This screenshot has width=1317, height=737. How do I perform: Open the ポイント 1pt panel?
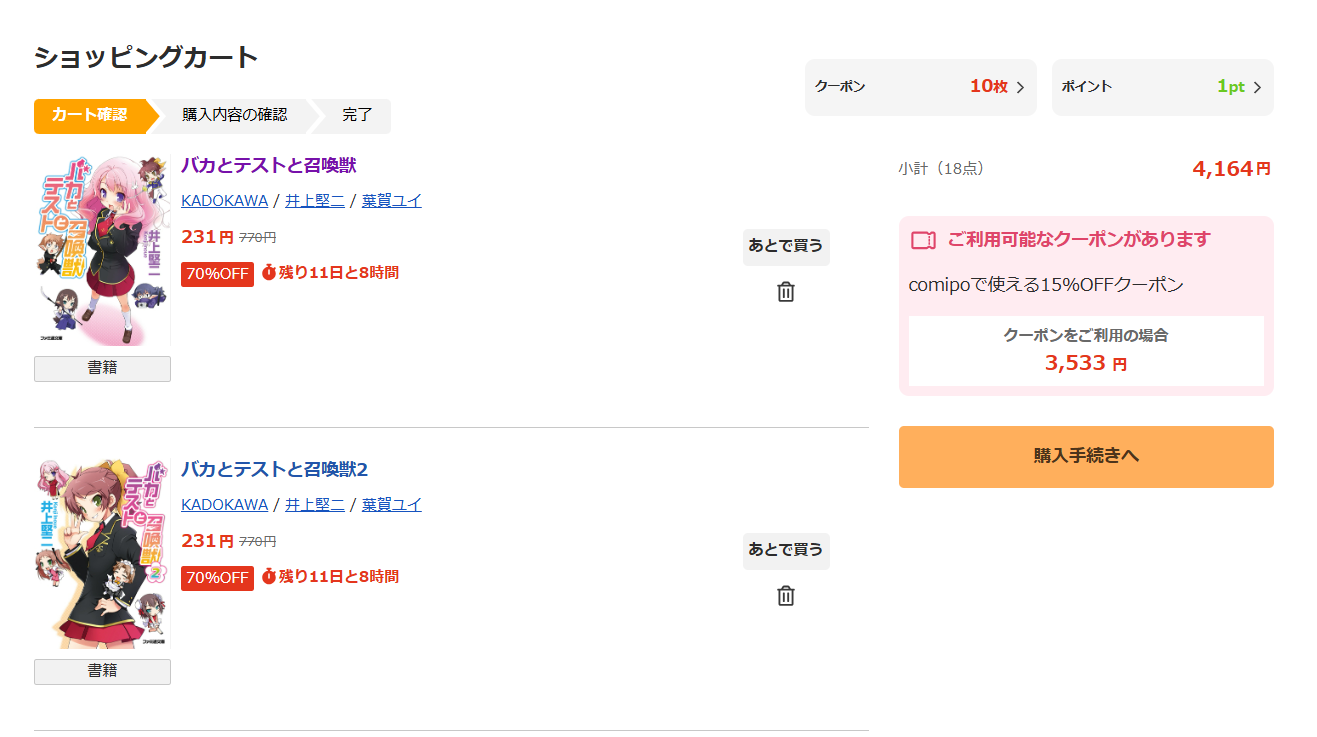tap(1162, 87)
